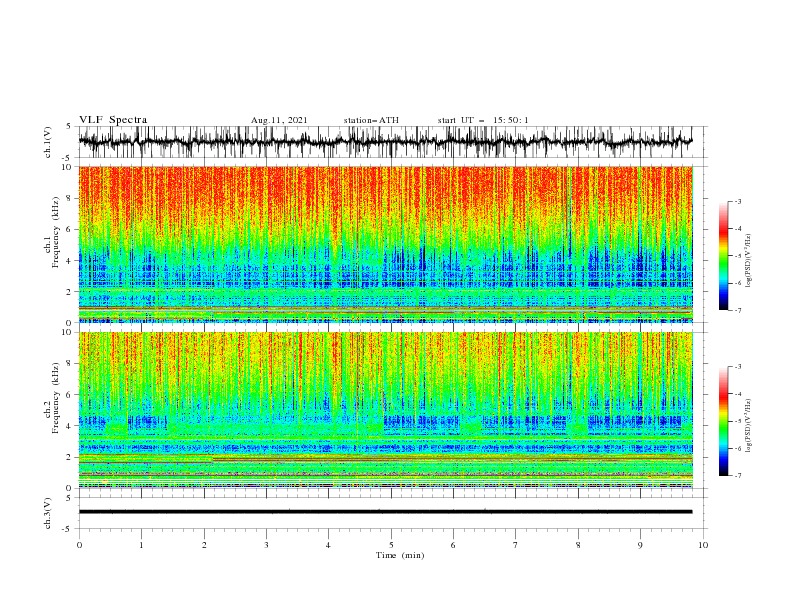Click the "-7" tick on ch.2 color bar
The image size is (792, 612).
coord(737,476)
